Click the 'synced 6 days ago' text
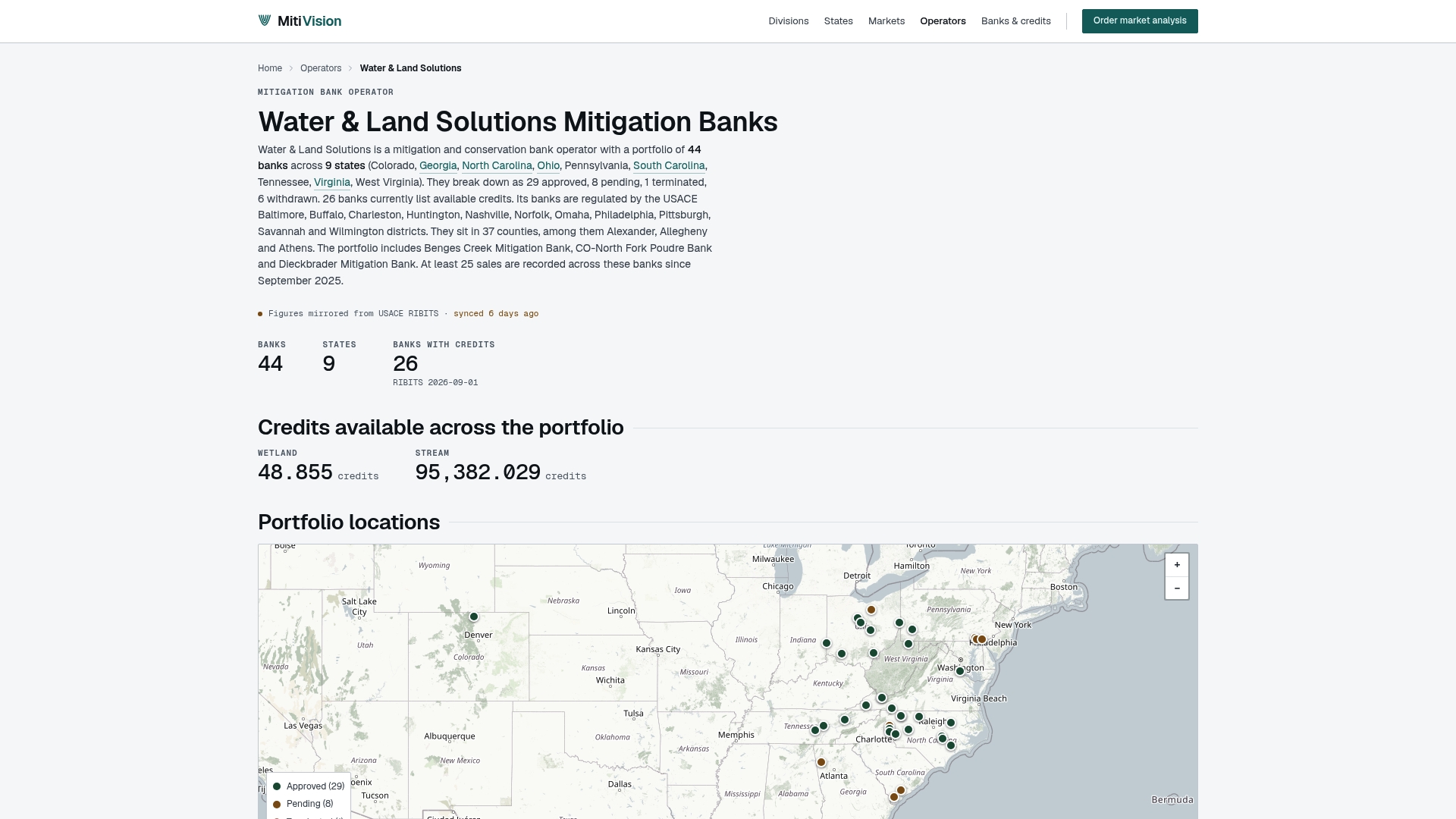Image resolution: width=1456 pixels, height=819 pixels. (x=496, y=314)
